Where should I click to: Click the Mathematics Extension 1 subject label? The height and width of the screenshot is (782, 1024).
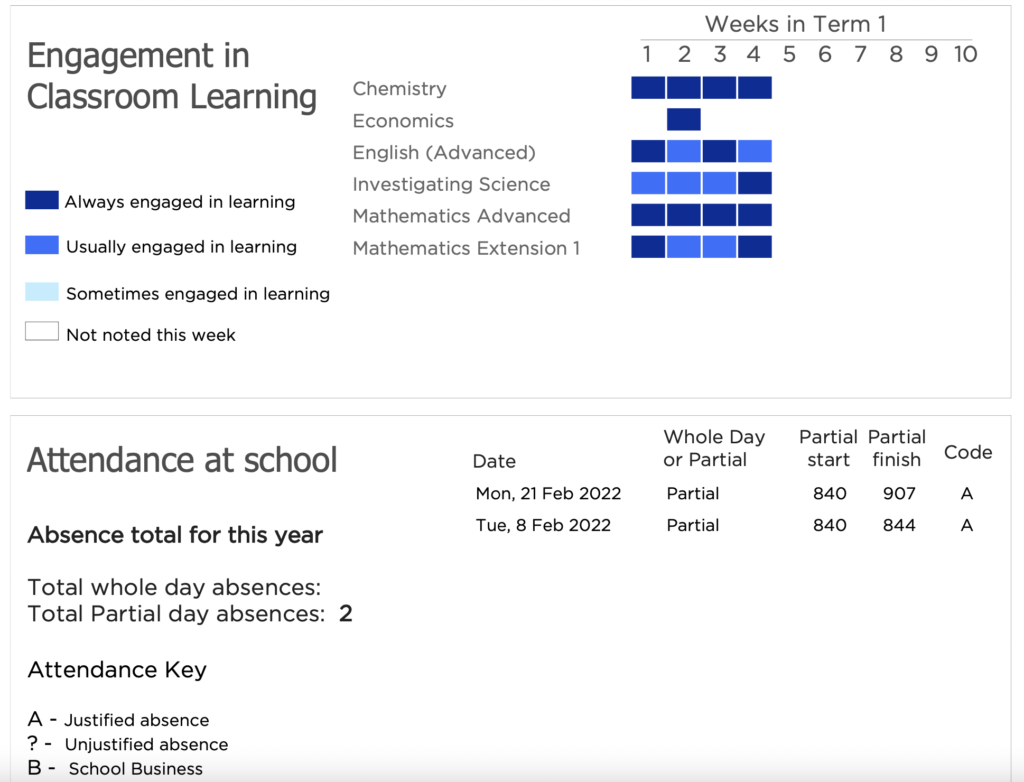pos(466,248)
